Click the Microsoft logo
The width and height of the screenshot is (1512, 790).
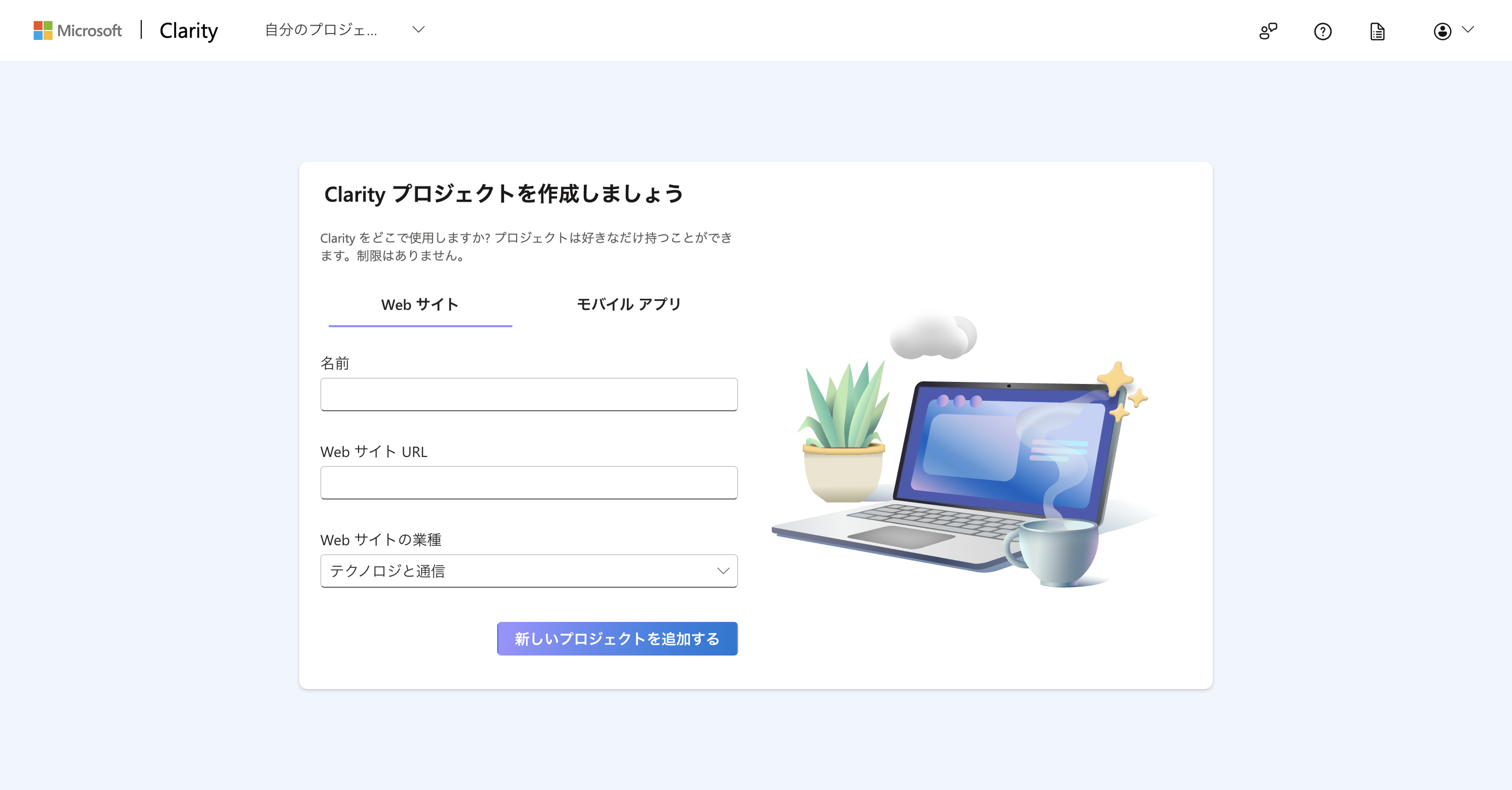point(78,30)
